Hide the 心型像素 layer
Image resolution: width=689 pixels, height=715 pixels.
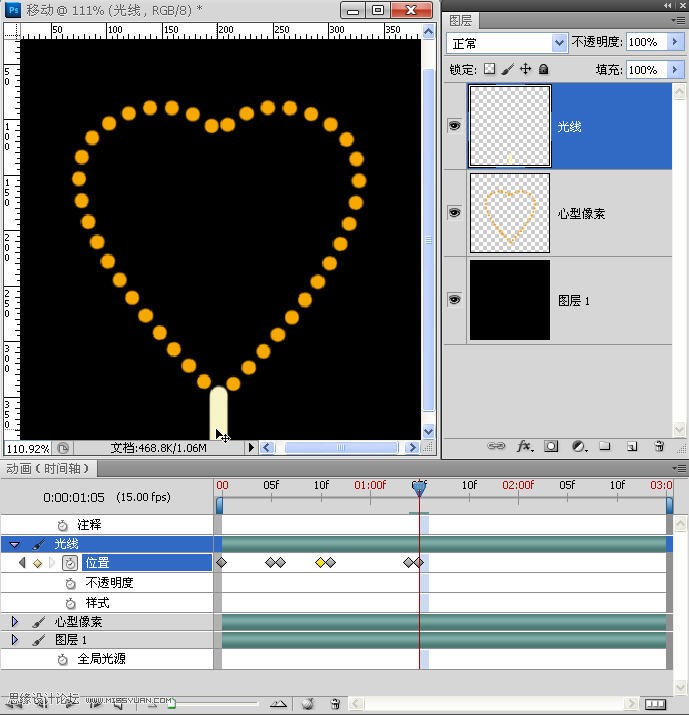pos(454,212)
